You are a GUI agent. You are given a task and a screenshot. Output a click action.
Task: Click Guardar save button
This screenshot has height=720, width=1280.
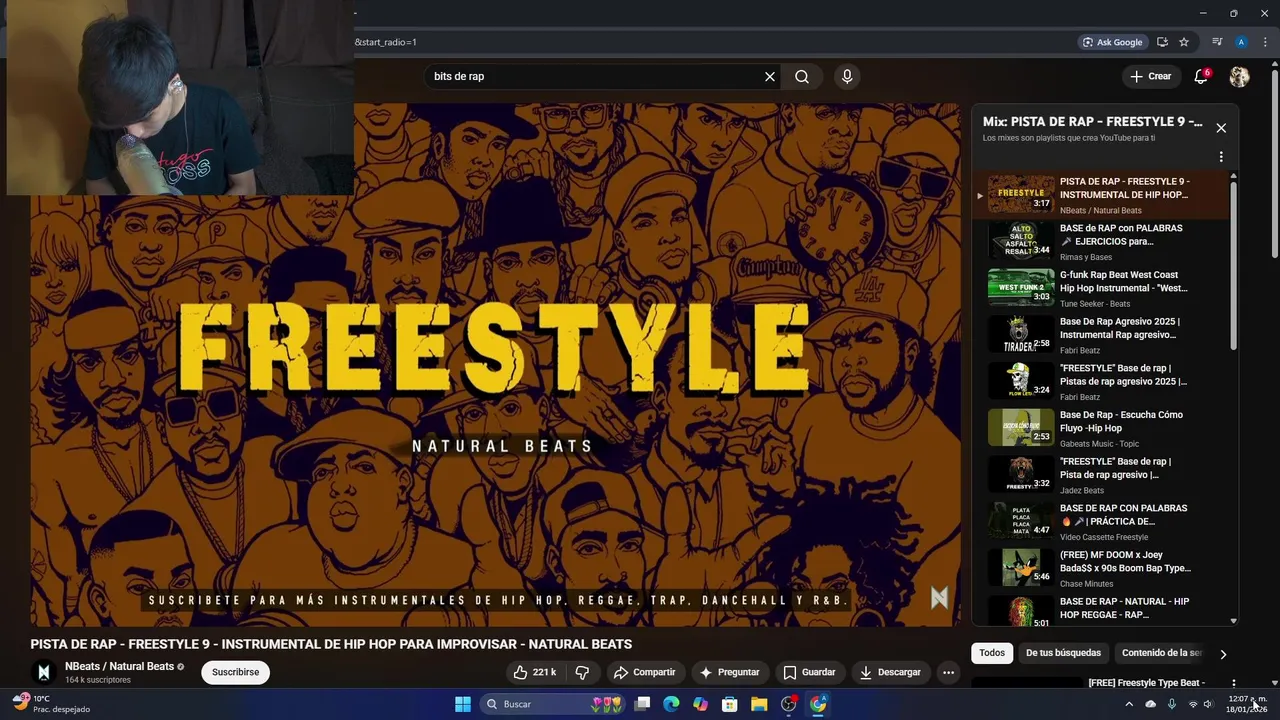coord(809,672)
